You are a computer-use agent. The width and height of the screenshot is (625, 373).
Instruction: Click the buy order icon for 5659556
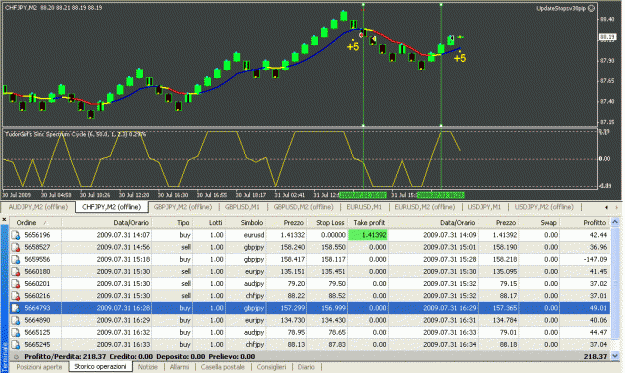click(16, 259)
